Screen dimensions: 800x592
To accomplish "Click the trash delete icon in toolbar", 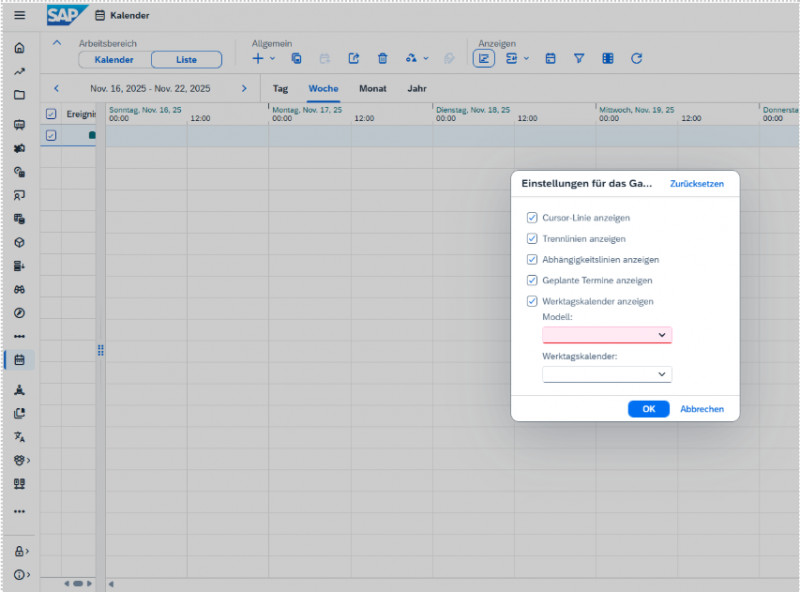I will 382,59.
